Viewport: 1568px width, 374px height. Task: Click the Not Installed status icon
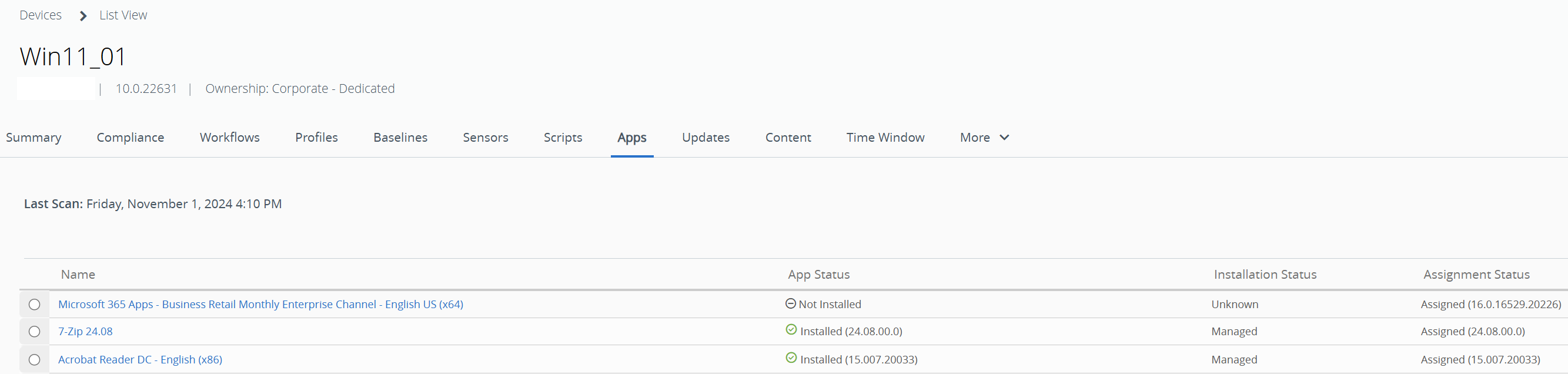pos(790,303)
